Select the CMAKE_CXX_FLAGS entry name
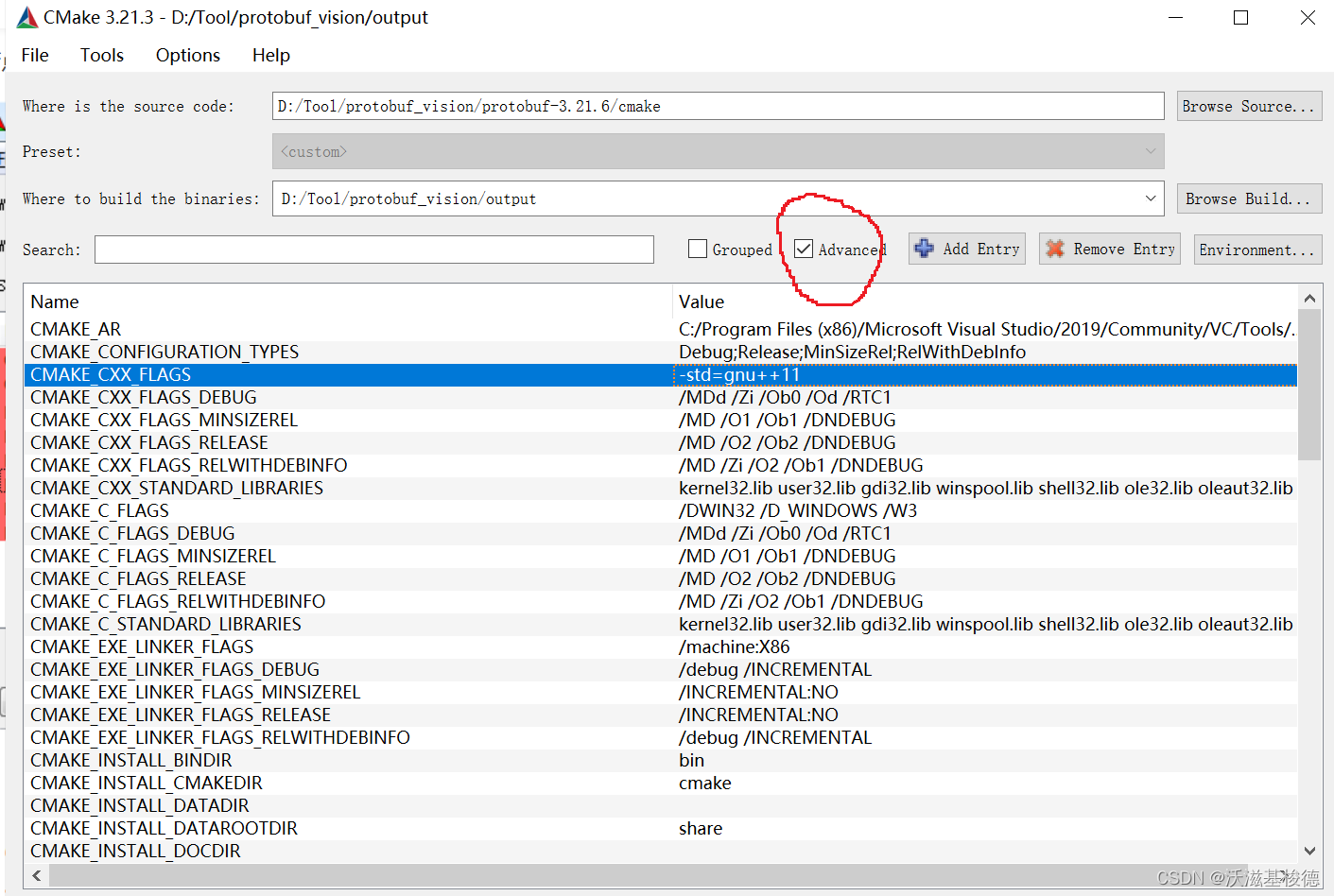Screen dimensions: 1334x896 111,374
